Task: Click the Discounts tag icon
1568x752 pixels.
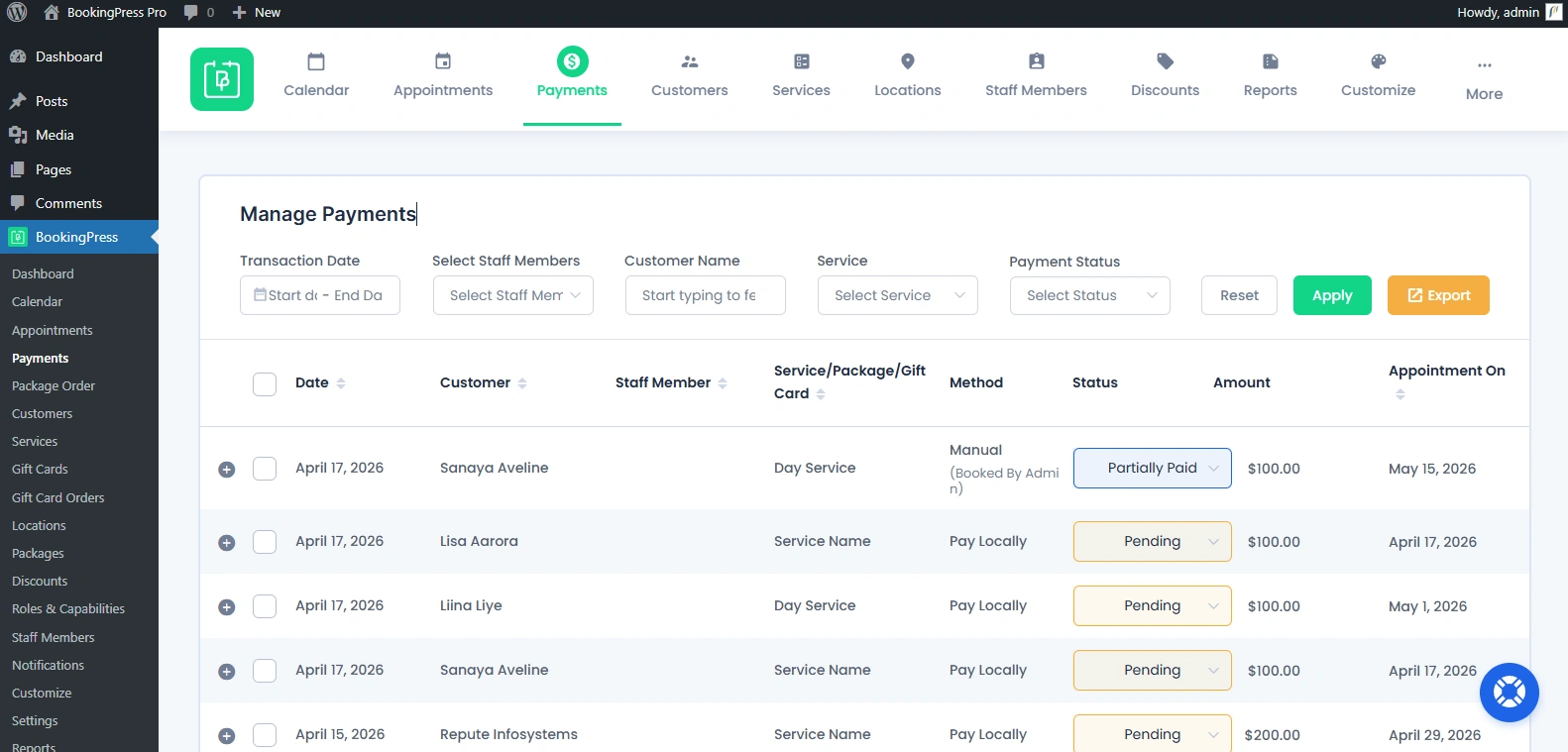Action: 1166,61
